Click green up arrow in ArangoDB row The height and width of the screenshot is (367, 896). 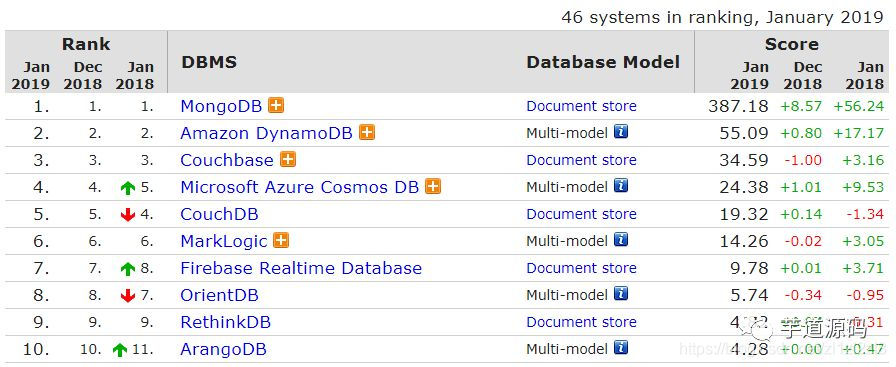pyautogui.click(x=120, y=349)
